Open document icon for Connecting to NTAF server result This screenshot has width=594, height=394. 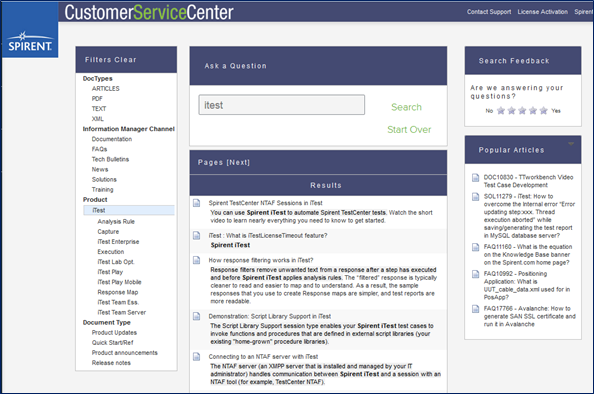[197, 357]
